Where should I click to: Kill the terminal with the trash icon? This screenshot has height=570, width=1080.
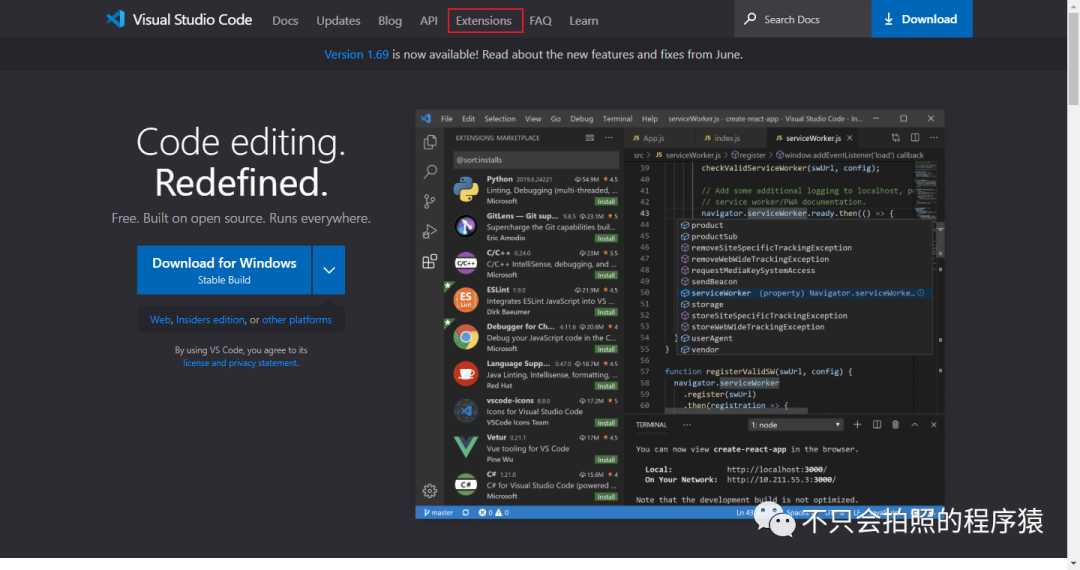coord(895,425)
